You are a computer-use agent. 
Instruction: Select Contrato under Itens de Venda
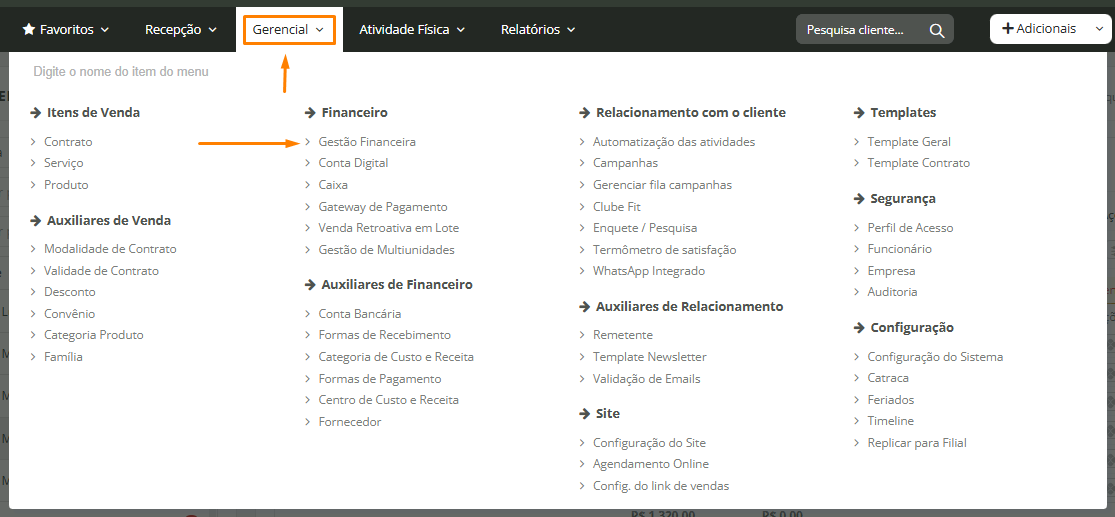(68, 142)
